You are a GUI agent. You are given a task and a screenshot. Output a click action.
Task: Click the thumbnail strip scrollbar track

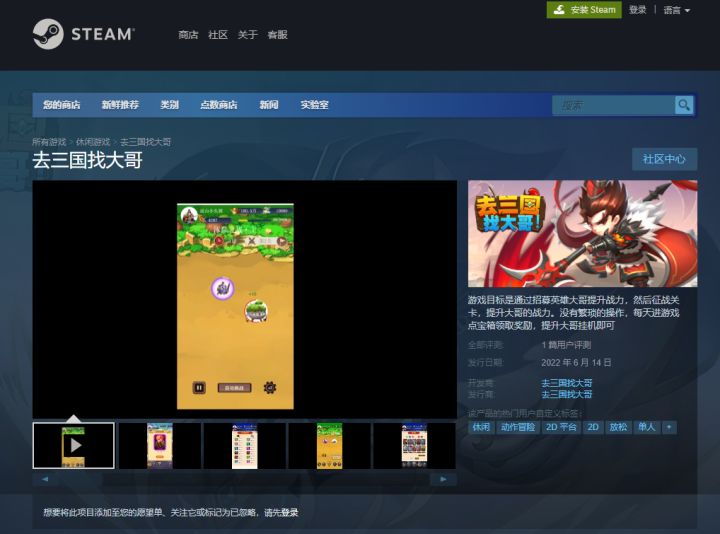point(244,479)
